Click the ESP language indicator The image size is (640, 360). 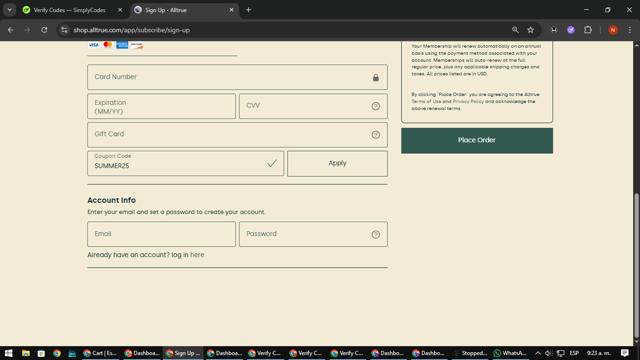(574, 353)
